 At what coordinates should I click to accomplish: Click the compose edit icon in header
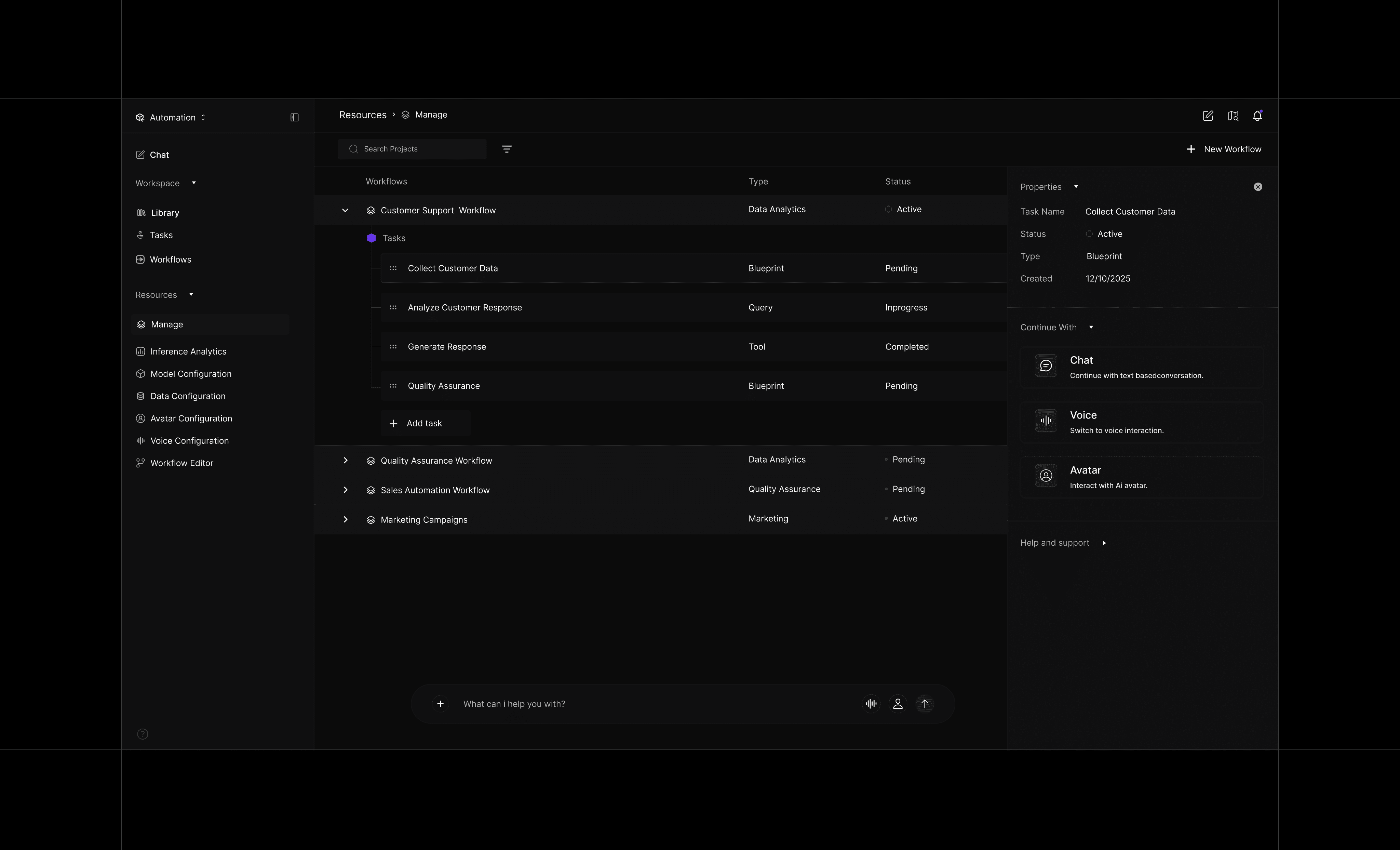pos(1208,116)
